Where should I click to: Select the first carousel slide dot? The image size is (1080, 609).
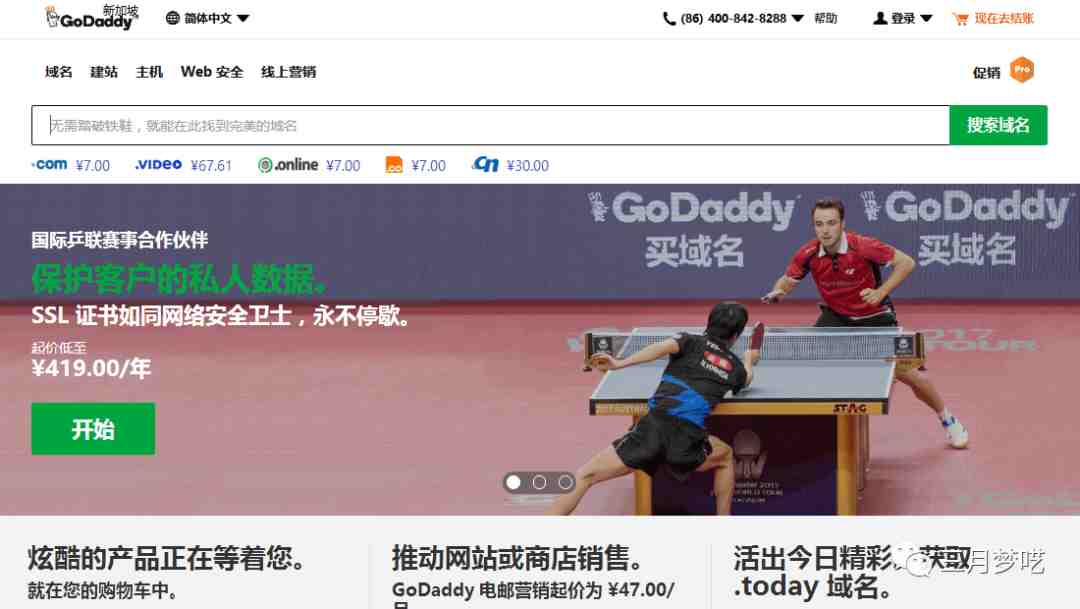coord(513,482)
